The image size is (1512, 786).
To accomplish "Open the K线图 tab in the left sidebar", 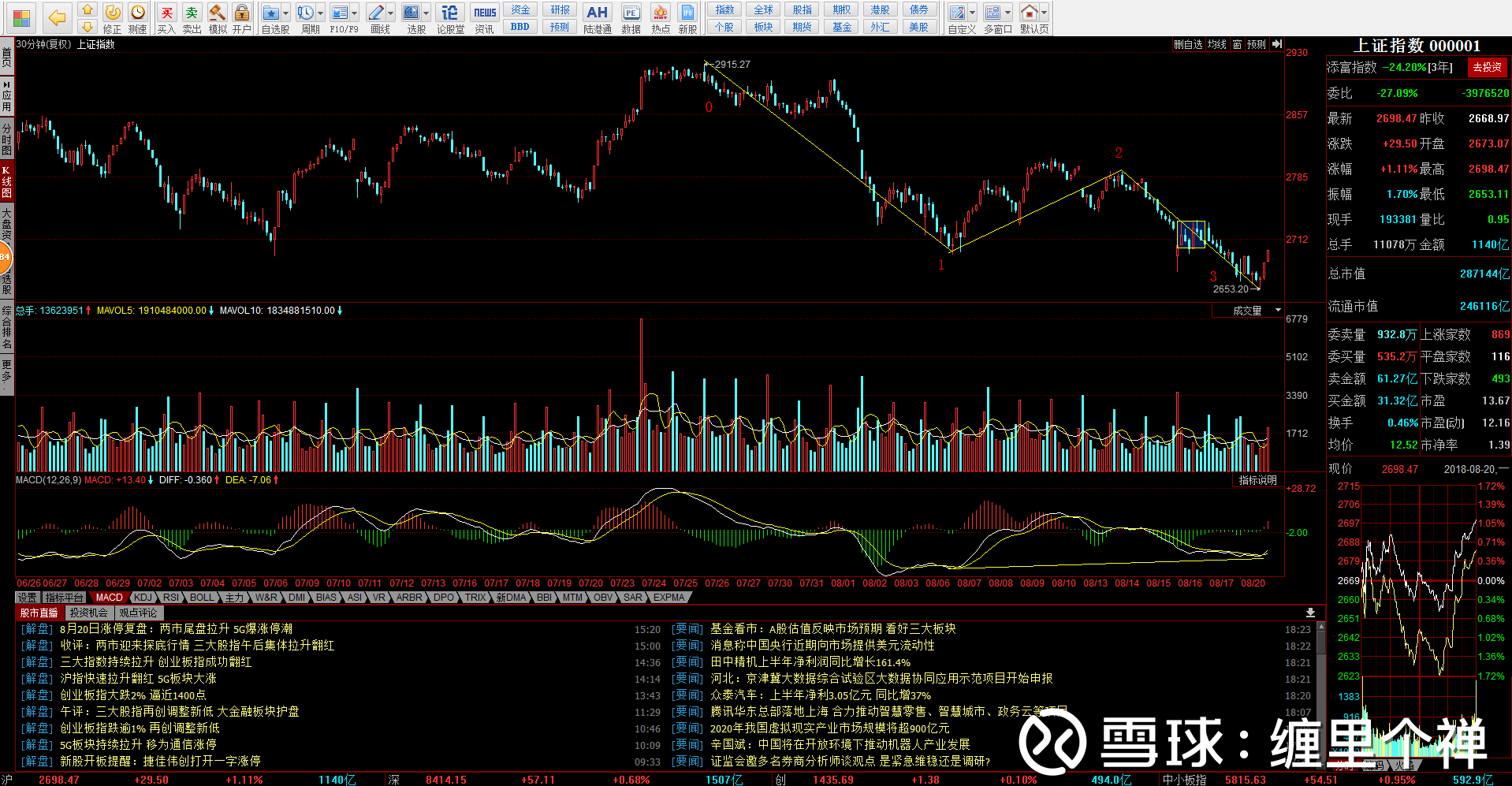I will click(6, 181).
